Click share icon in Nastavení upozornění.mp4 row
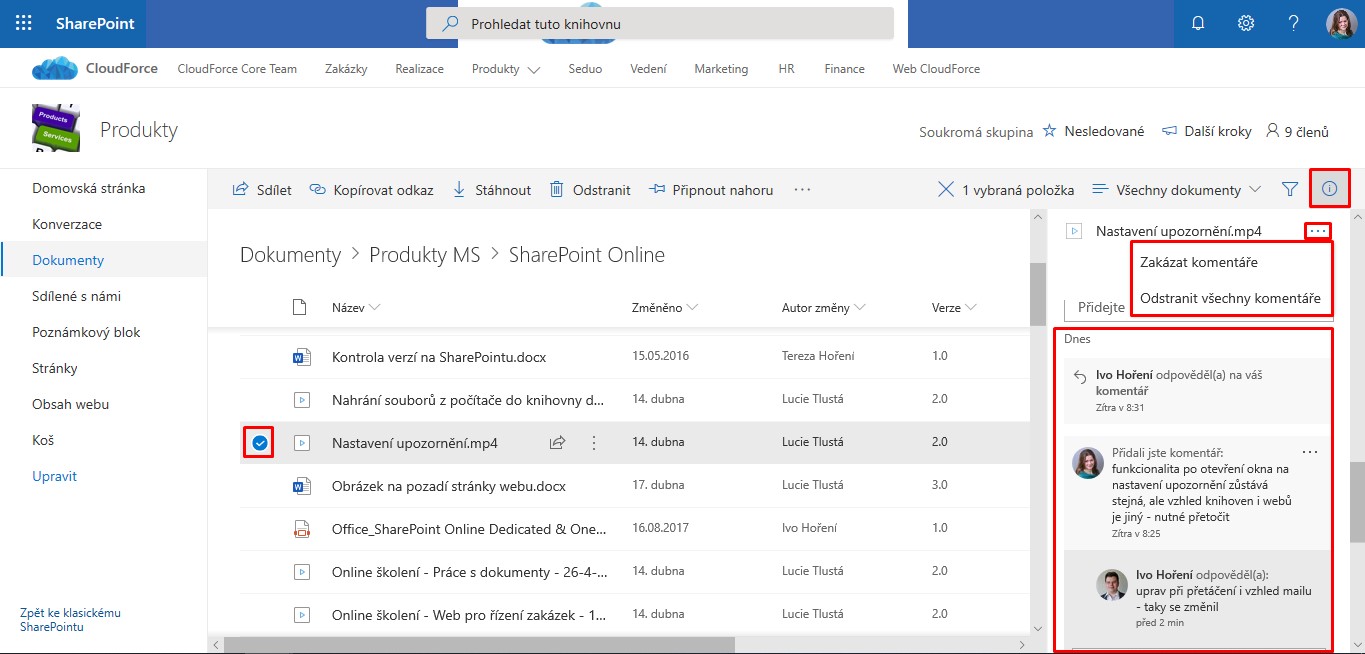 pyautogui.click(x=558, y=443)
